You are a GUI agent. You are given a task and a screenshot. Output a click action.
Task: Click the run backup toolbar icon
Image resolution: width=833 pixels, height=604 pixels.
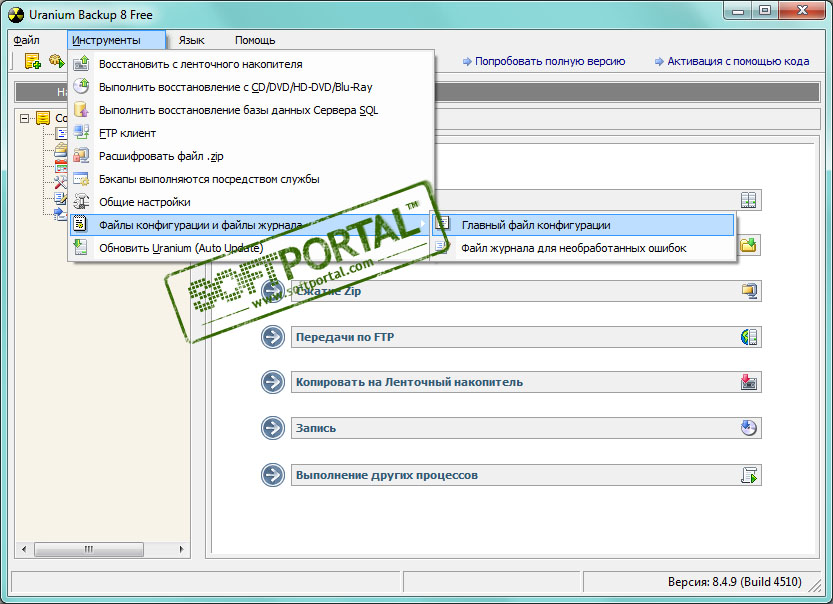[57, 62]
